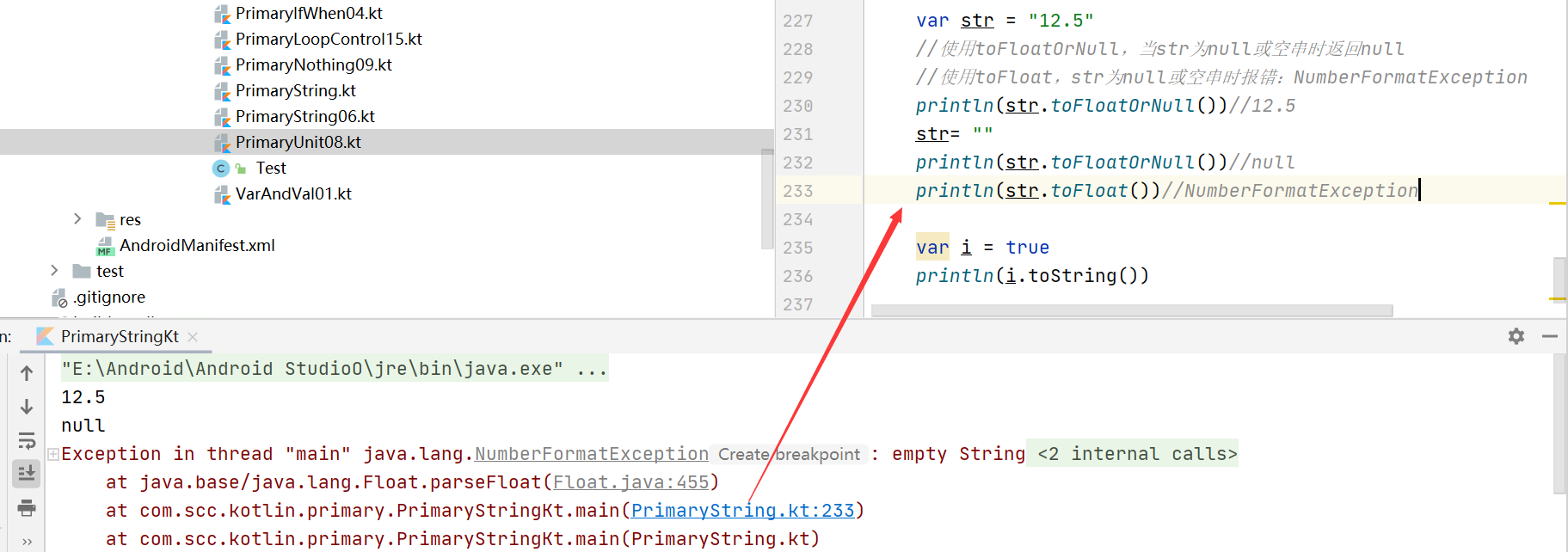The height and width of the screenshot is (552, 1568).
Task: Open PrimaryLoopControl15.kt file
Action: [329, 39]
